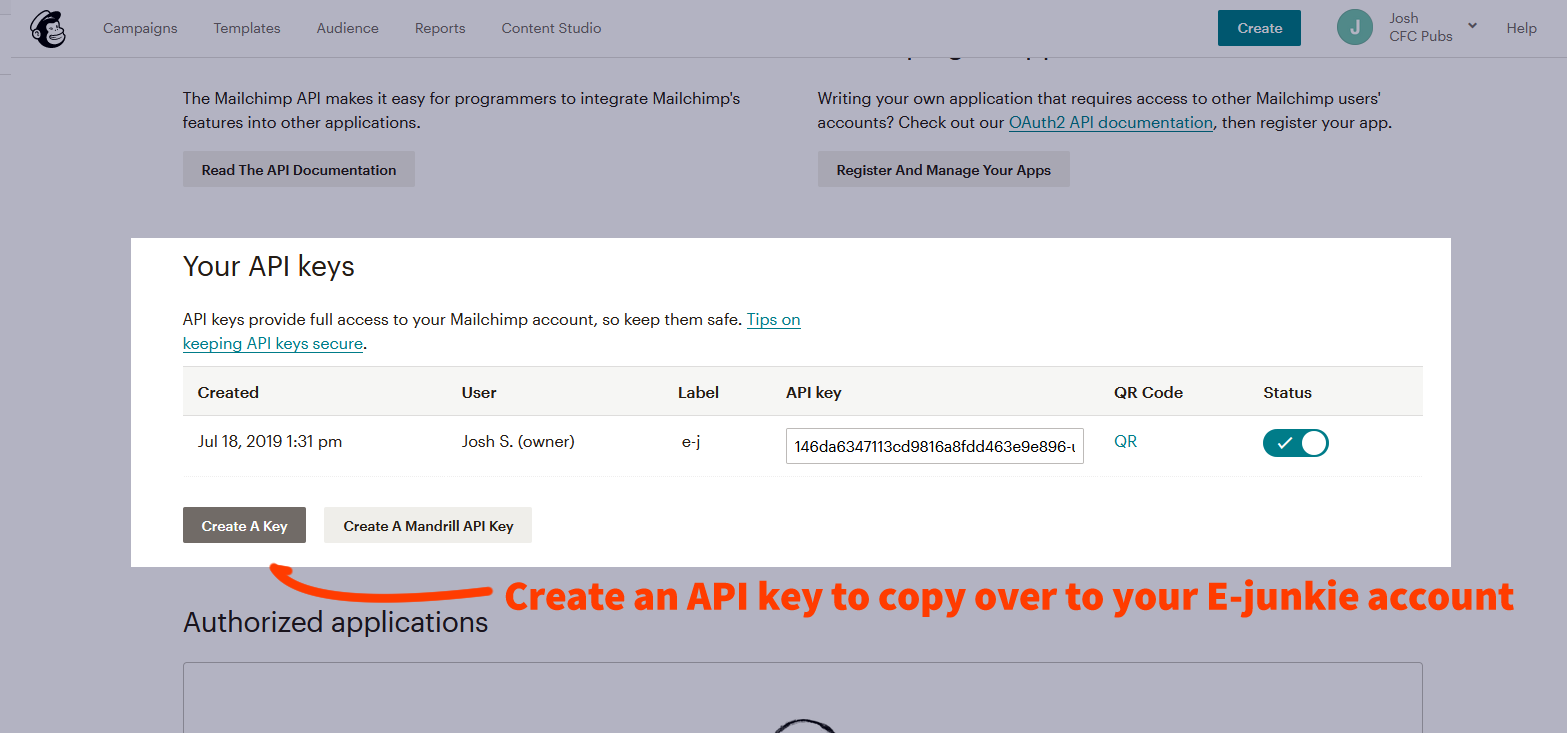Click the Create A Key button

point(244,526)
